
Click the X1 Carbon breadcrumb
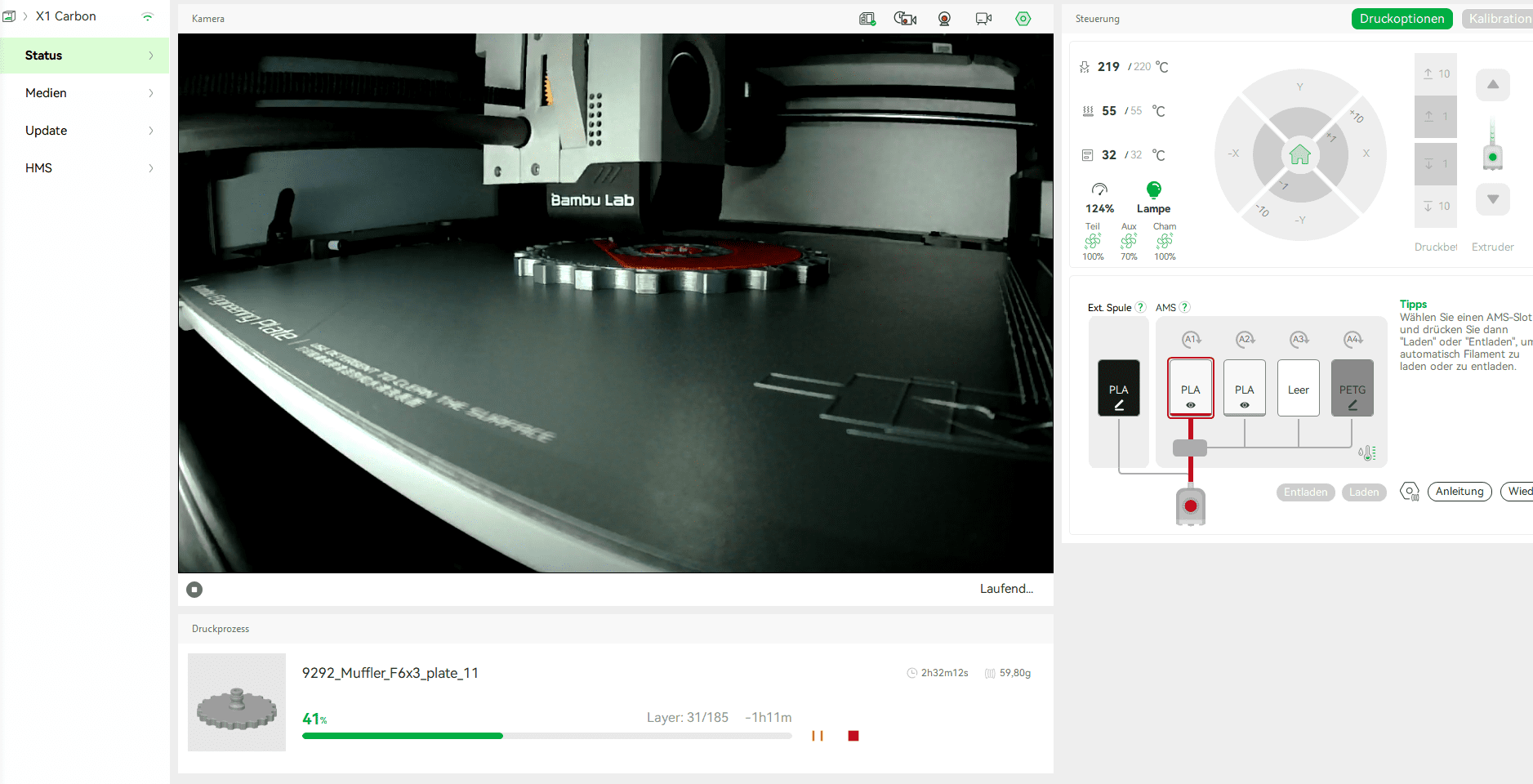pos(65,16)
